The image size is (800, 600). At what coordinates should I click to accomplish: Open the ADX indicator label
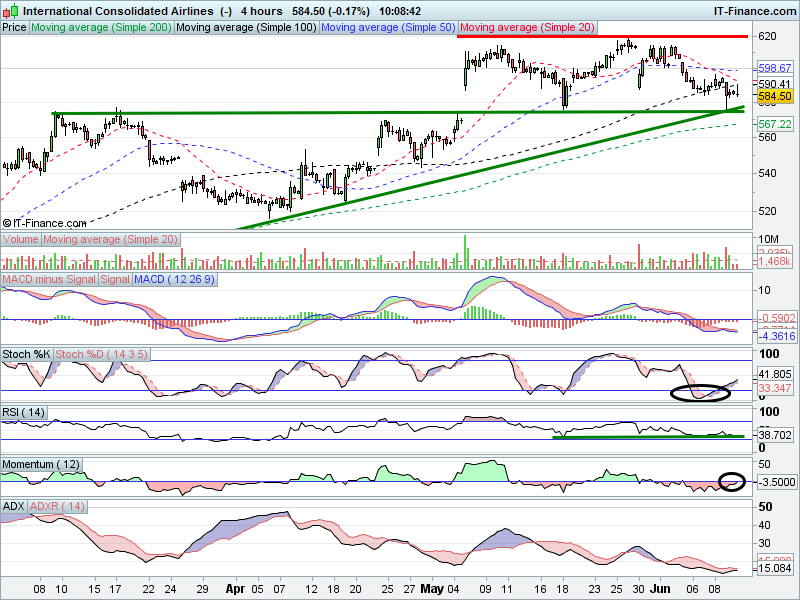tap(12, 507)
